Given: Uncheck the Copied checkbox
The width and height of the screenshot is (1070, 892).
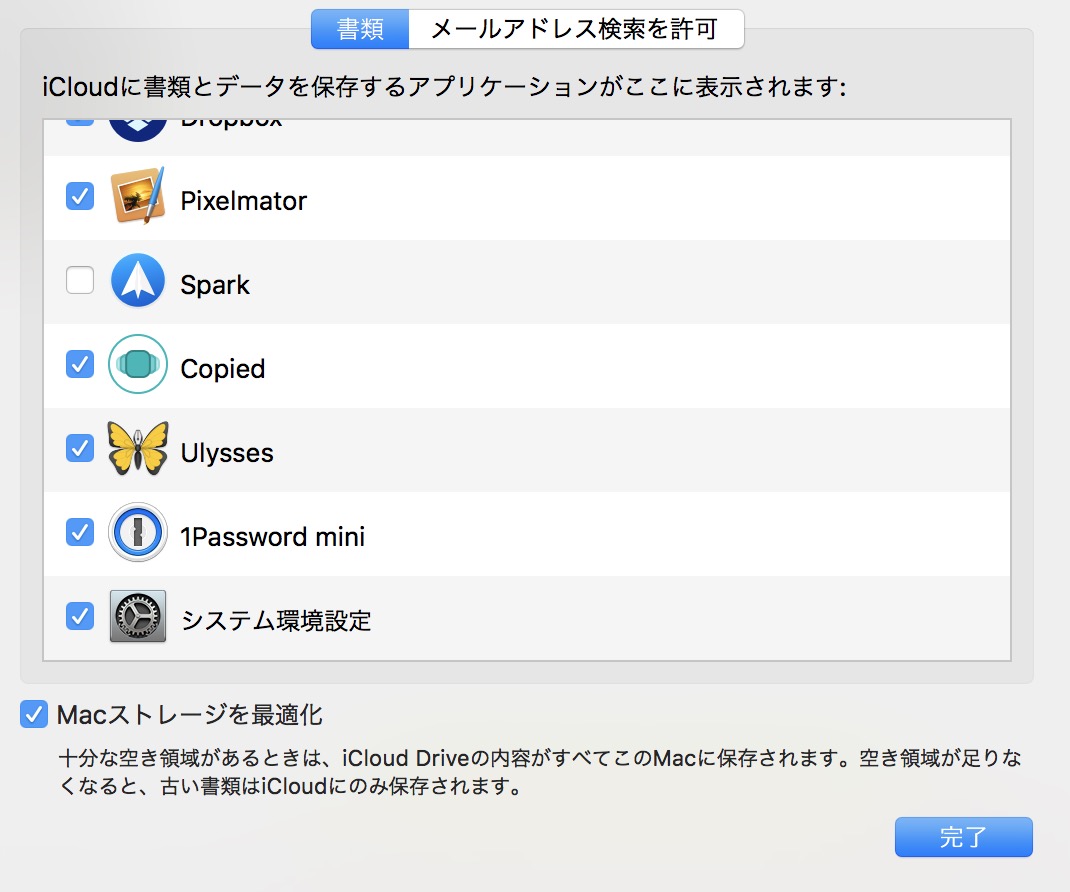Looking at the screenshot, I should pyautogui.click(x=80, y=364).
